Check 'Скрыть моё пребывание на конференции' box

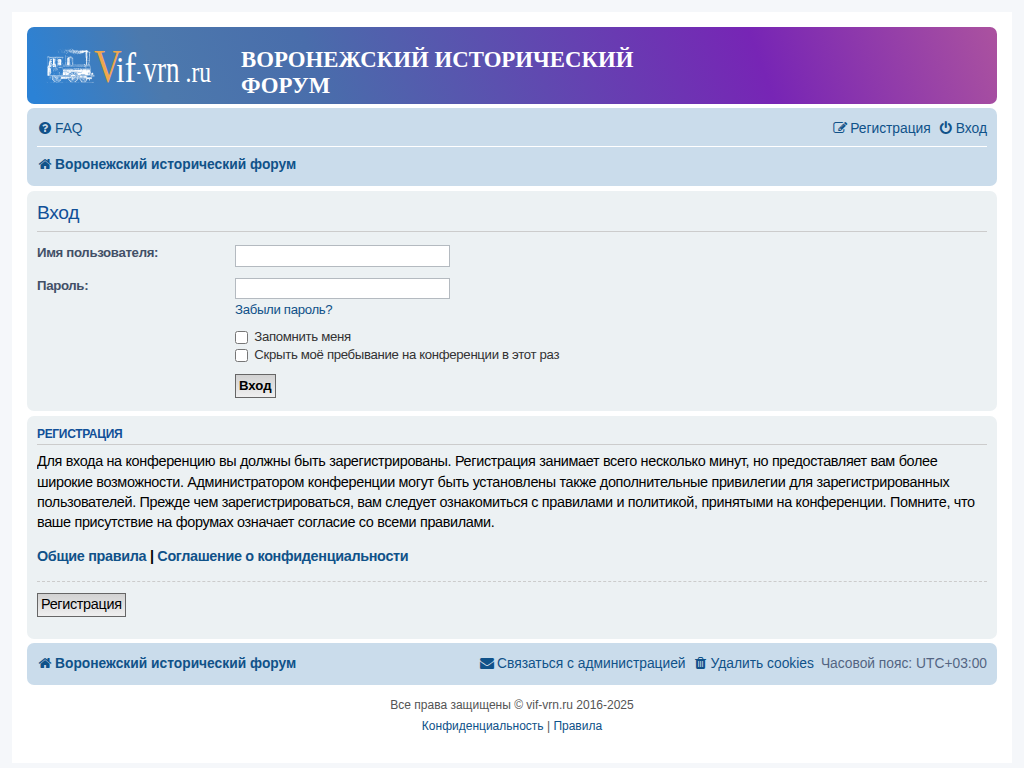pyautogui.click(x=241, y=355)
